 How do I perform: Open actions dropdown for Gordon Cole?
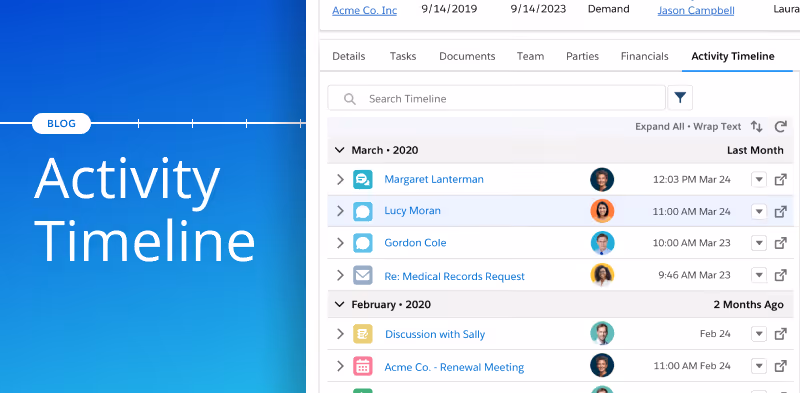tap(759, 243)
